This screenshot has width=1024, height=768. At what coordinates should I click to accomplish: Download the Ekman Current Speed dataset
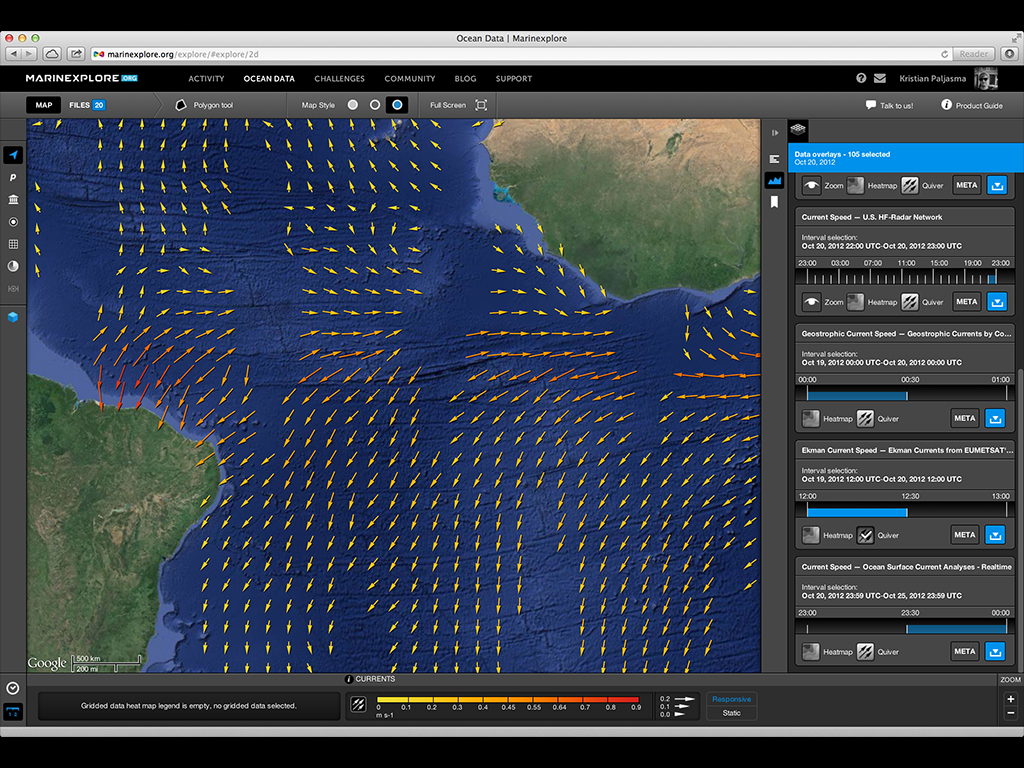click(996, 535)
